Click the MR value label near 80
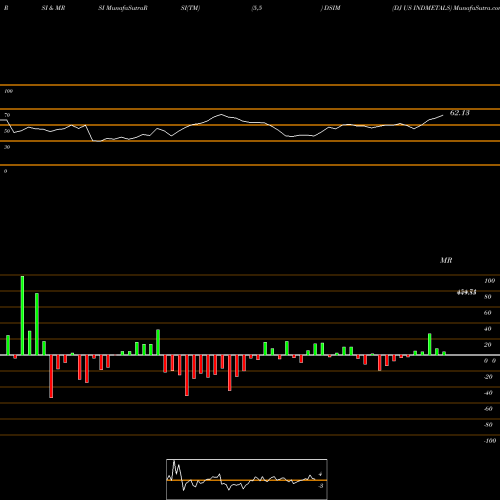500x500 pixels. click(466, 292)
